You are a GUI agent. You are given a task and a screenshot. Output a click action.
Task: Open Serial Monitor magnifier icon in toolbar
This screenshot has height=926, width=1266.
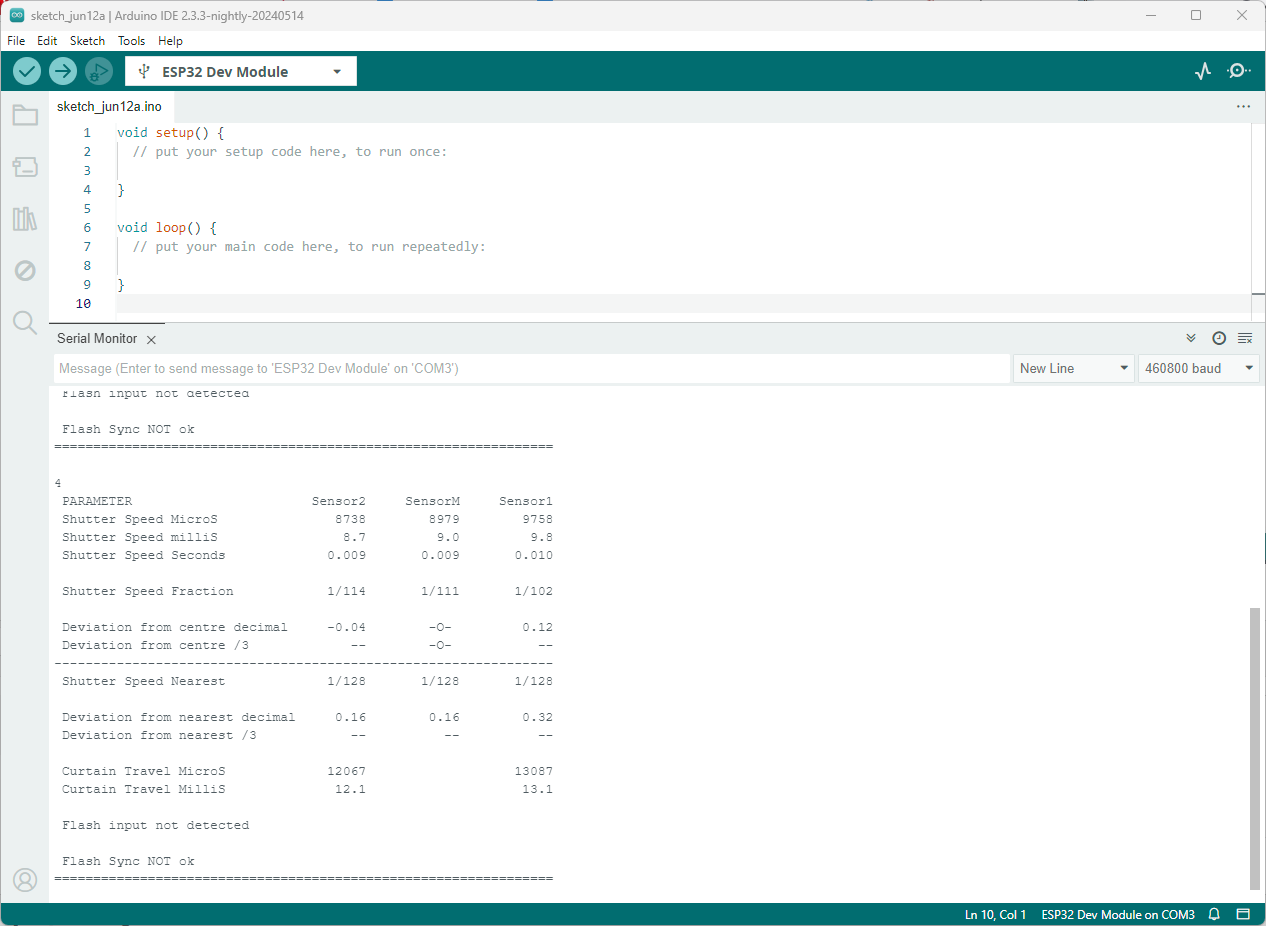point(1239,71)
